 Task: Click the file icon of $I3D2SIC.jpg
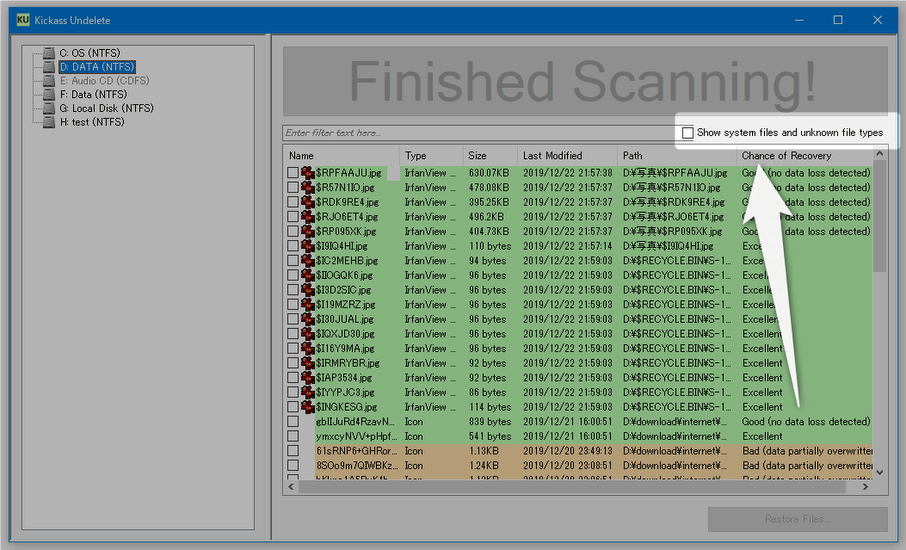pos(308,290)
